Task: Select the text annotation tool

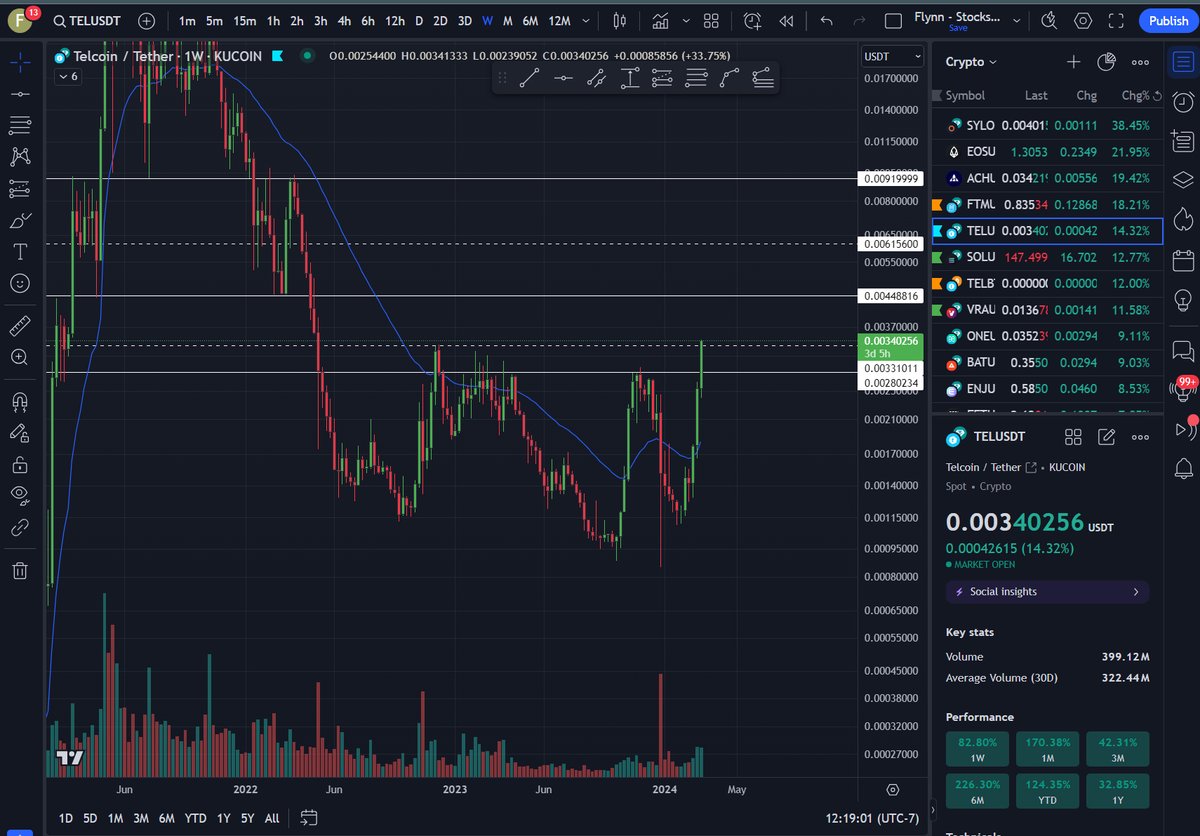Action: 19,251
